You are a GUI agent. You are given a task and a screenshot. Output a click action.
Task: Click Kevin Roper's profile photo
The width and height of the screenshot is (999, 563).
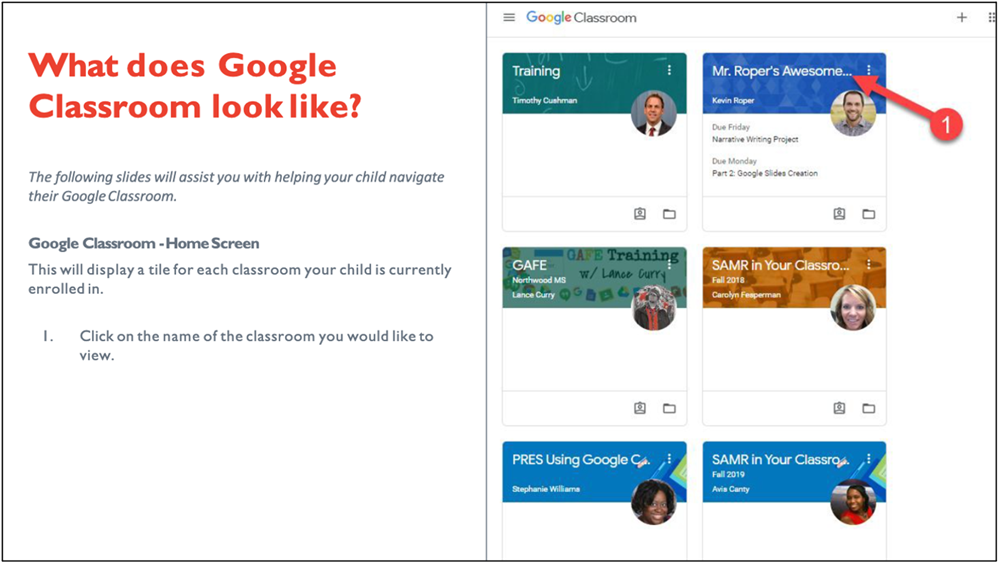(853, 113)
